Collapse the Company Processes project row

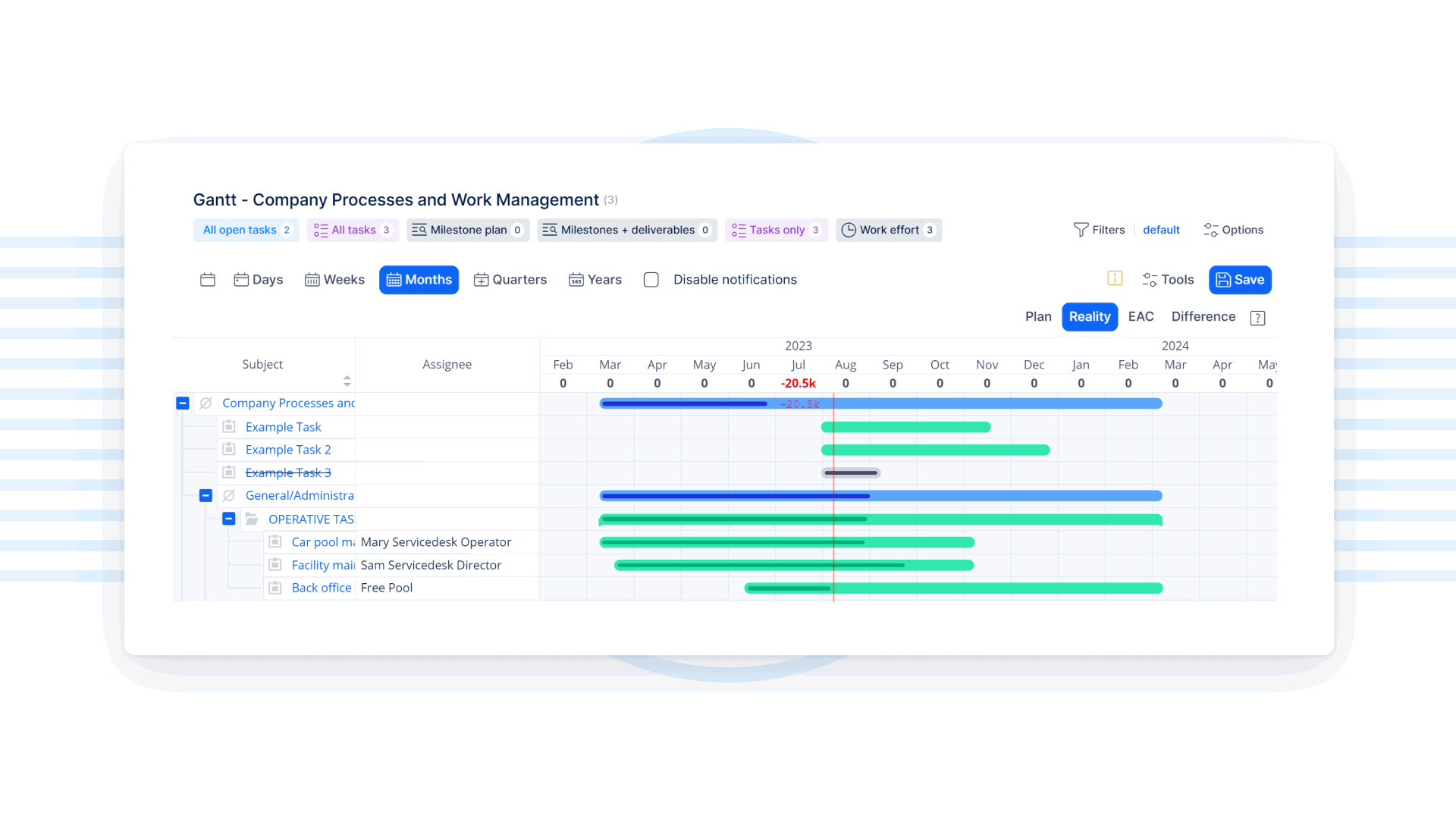[x=182, y=403]
